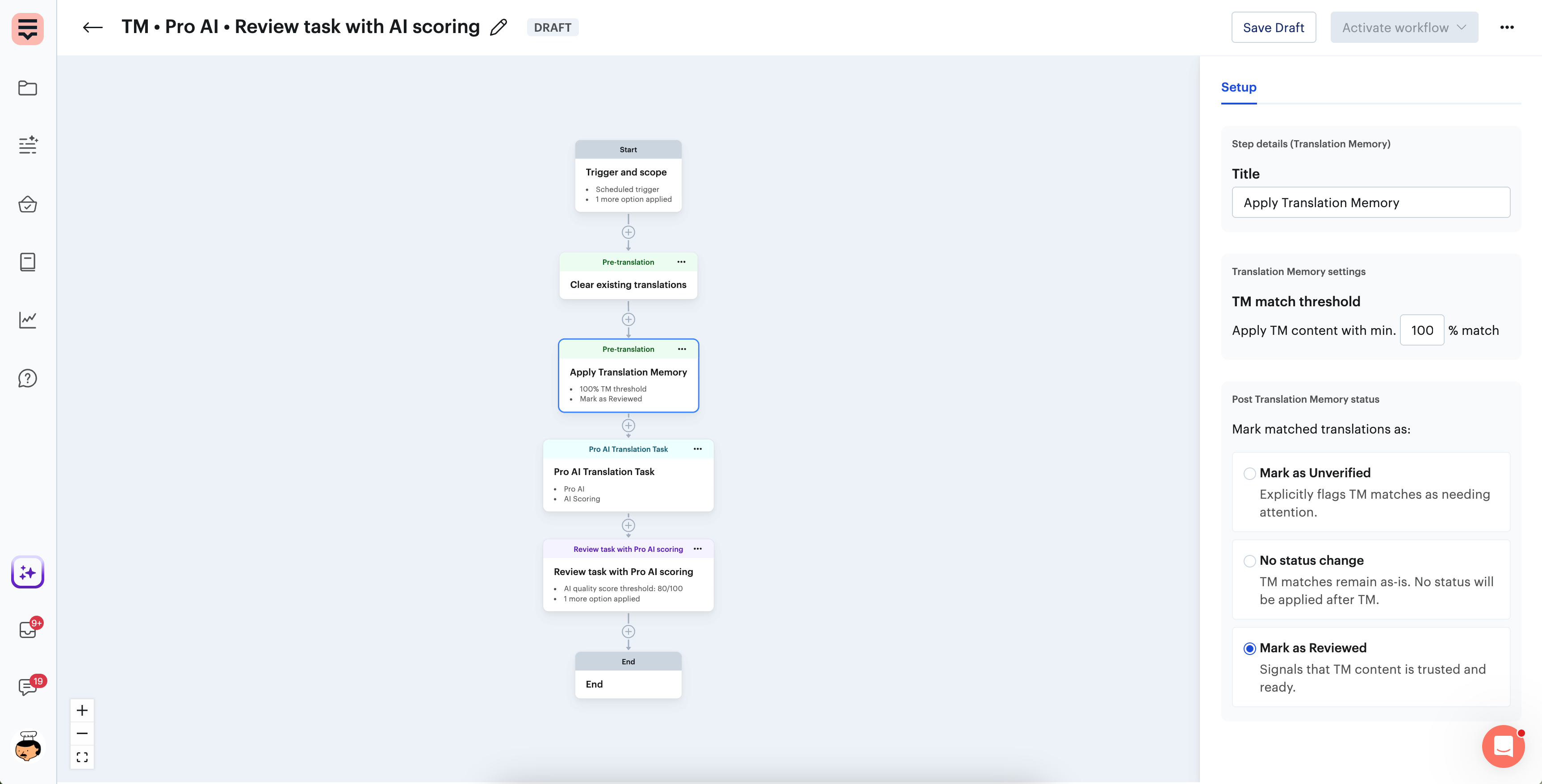
Task: Open the glossary book icon in sidebar
Action: 28,262
